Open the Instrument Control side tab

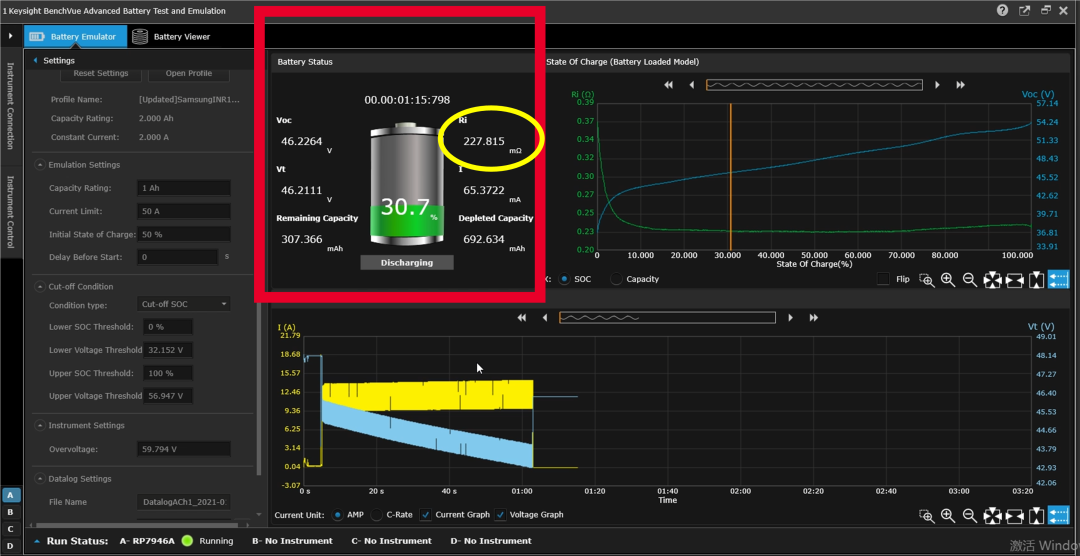coord(10,212)
